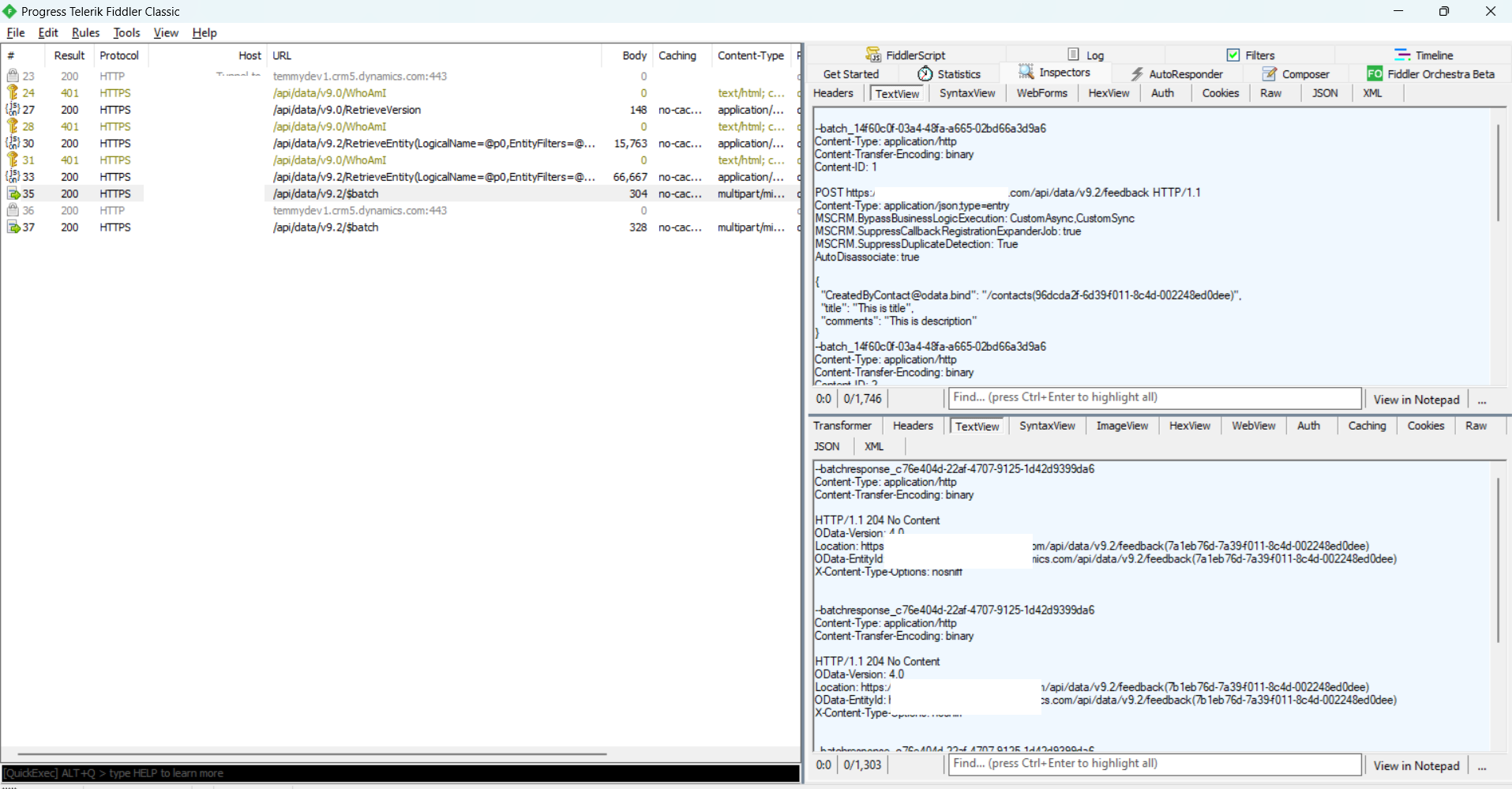Sort sessions by Protocol column header
The image size is (1512, 789).
pos(119,55)
